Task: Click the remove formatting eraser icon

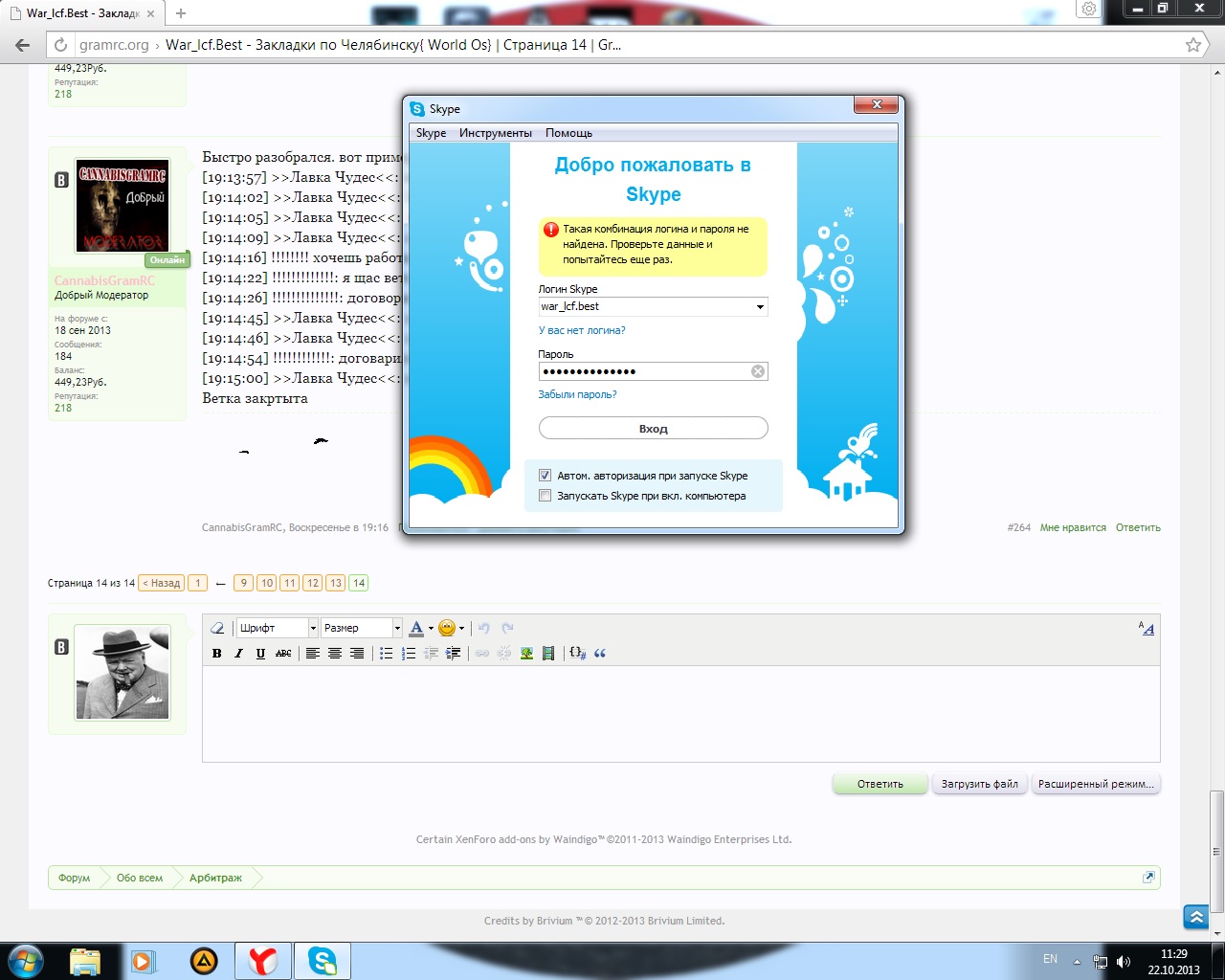Action: (x=217, y=628)
